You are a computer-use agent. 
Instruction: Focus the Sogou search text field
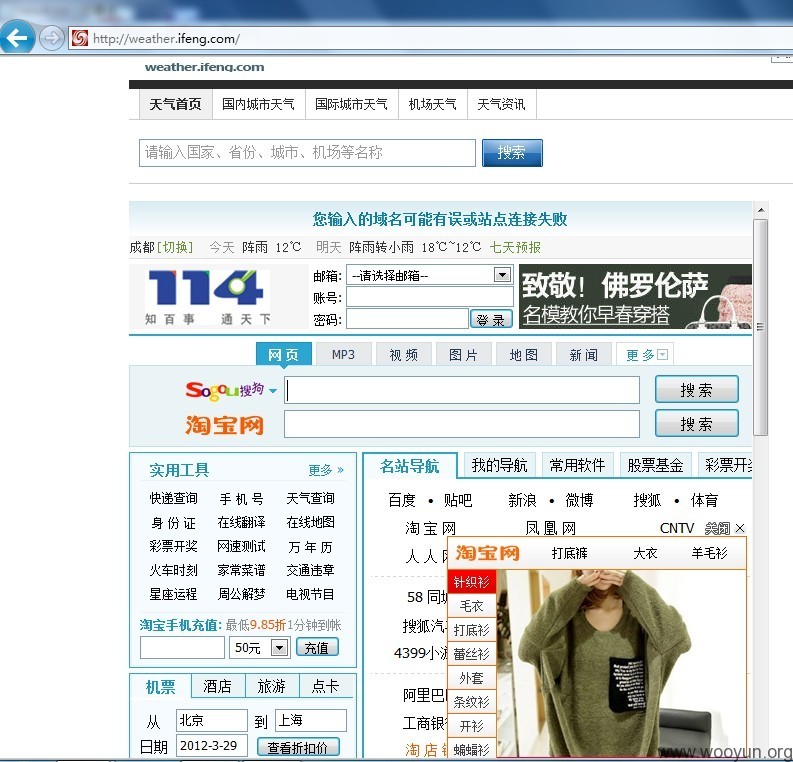click(x=462, y=390)
